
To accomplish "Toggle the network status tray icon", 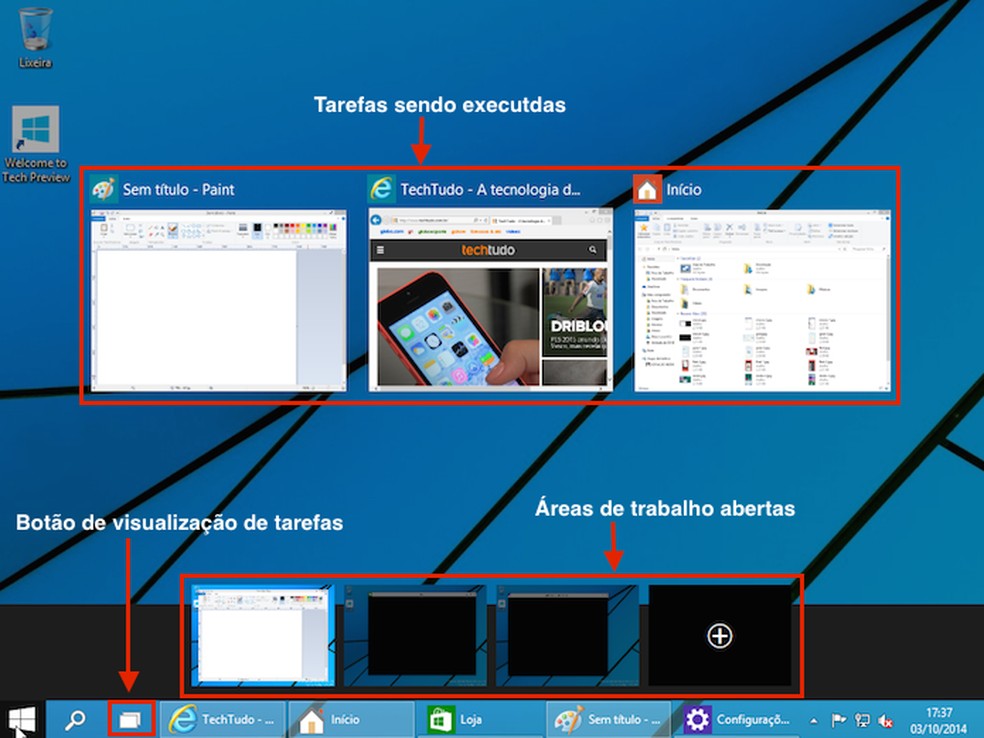I will coord(864,720).
